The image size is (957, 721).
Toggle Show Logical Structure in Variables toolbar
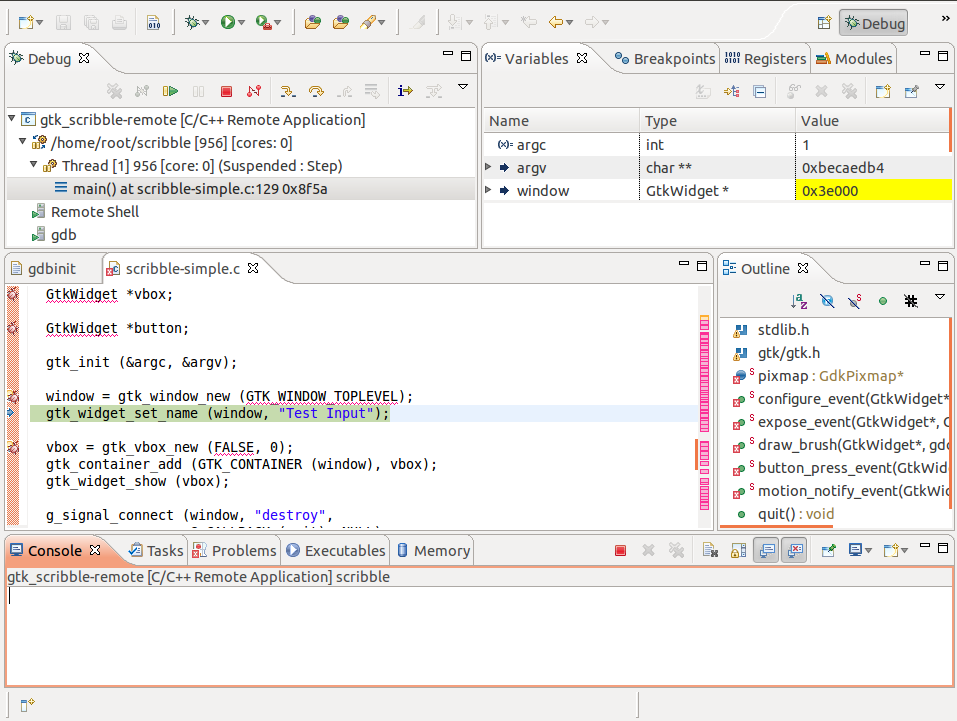732,92
